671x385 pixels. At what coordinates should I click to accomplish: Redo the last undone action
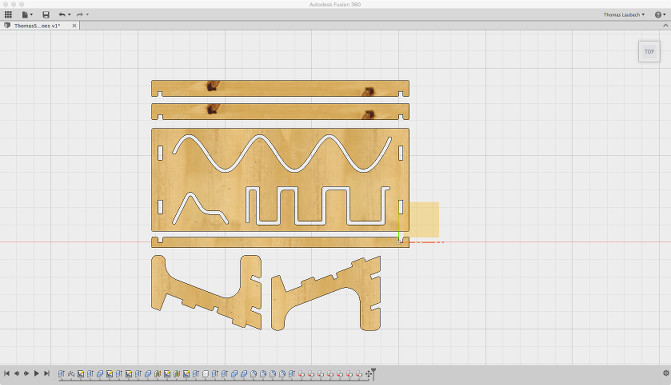[80, 15]
